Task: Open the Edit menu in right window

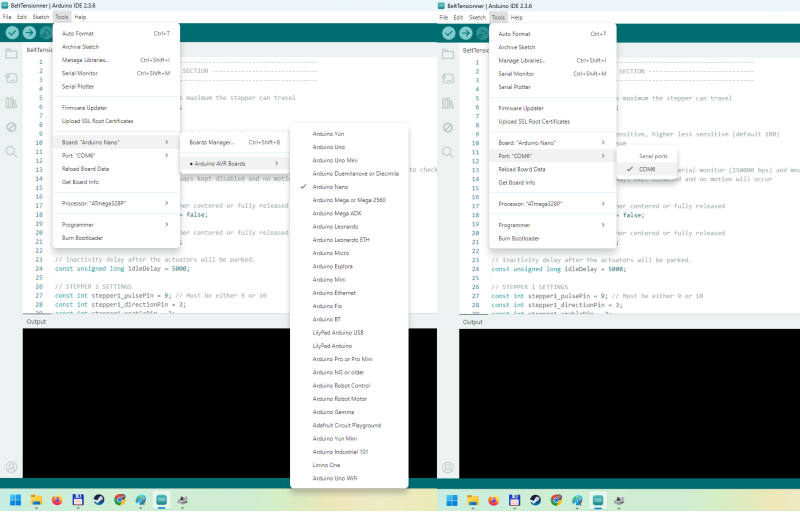Action: click(x=458, y=17)
